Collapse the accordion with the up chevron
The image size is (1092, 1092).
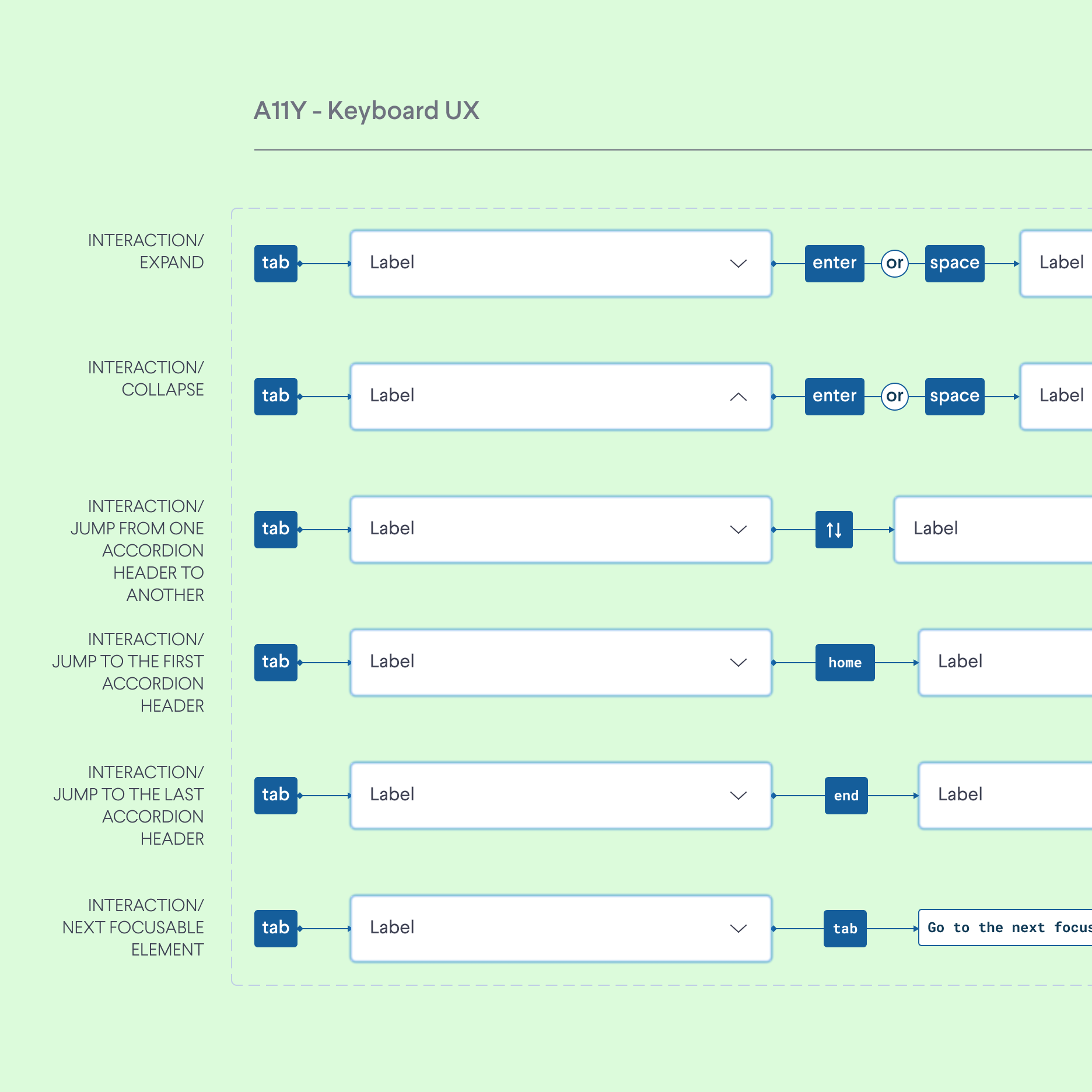[738, 397]
